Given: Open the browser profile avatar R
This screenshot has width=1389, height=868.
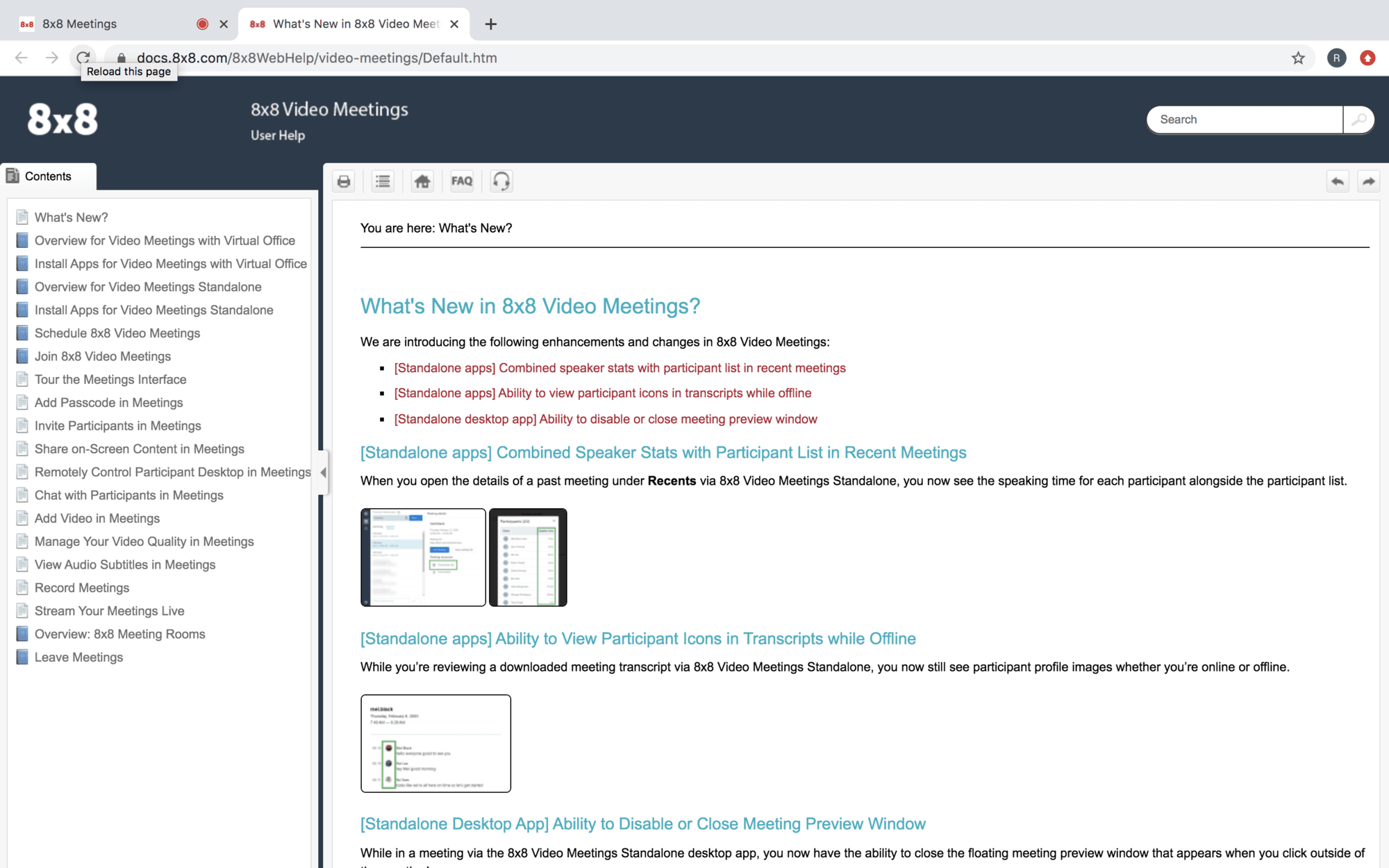Looking at the screenshot, I should (1336, 58).
